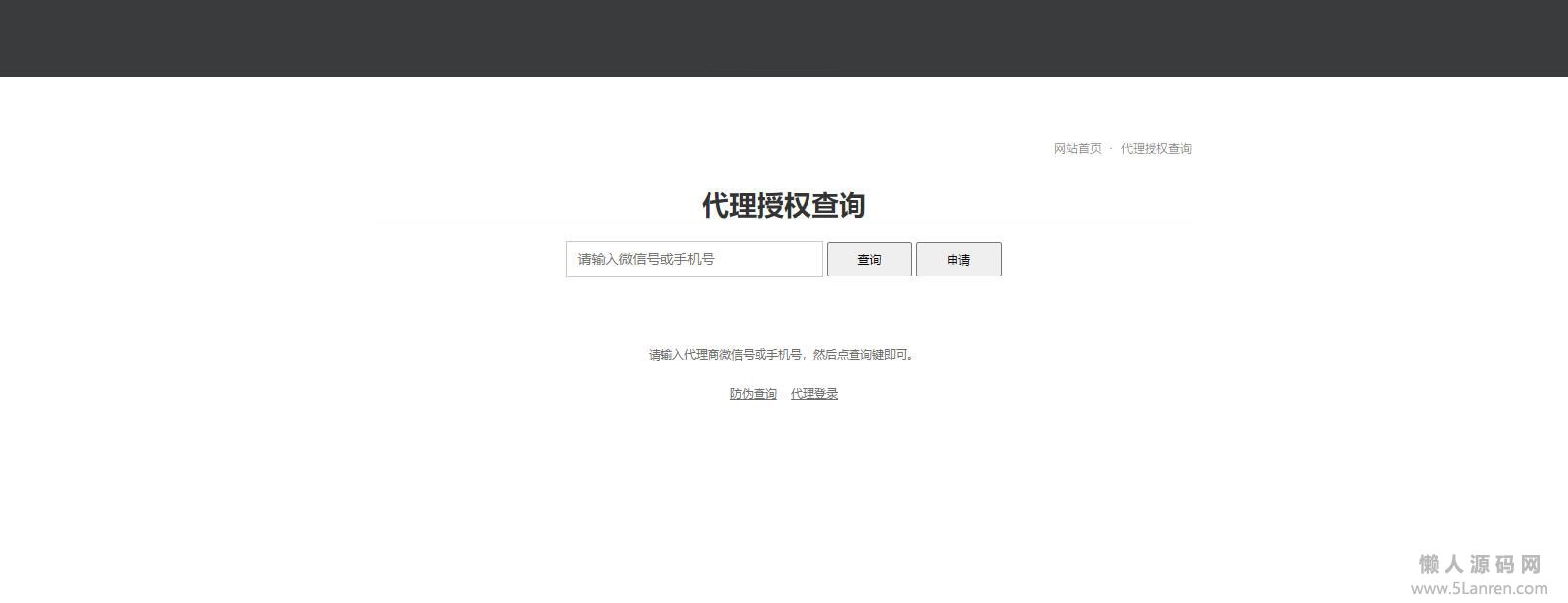Open the 网站首页 breadcrumb link
This screenshot has width=1568, height=603.
click(1077, 149)
